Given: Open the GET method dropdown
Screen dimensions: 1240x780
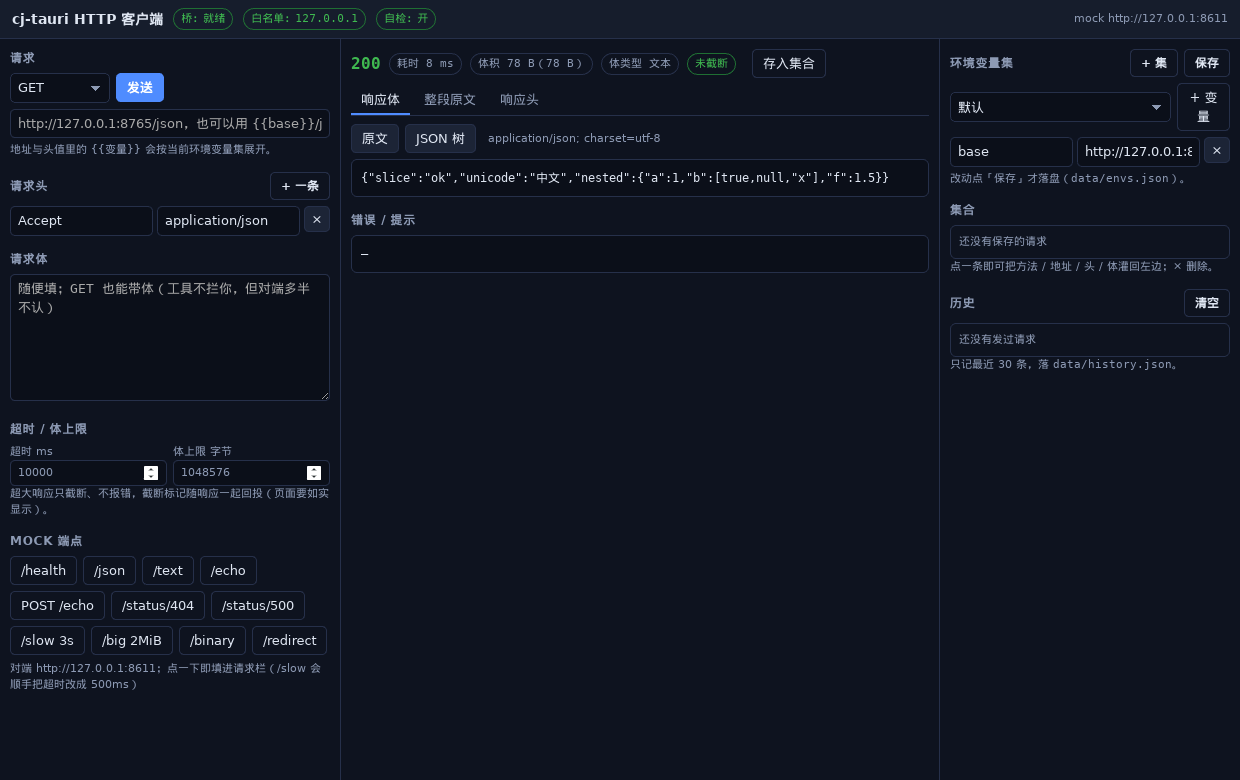Looking at the screenshot, I should pos(60,88).
